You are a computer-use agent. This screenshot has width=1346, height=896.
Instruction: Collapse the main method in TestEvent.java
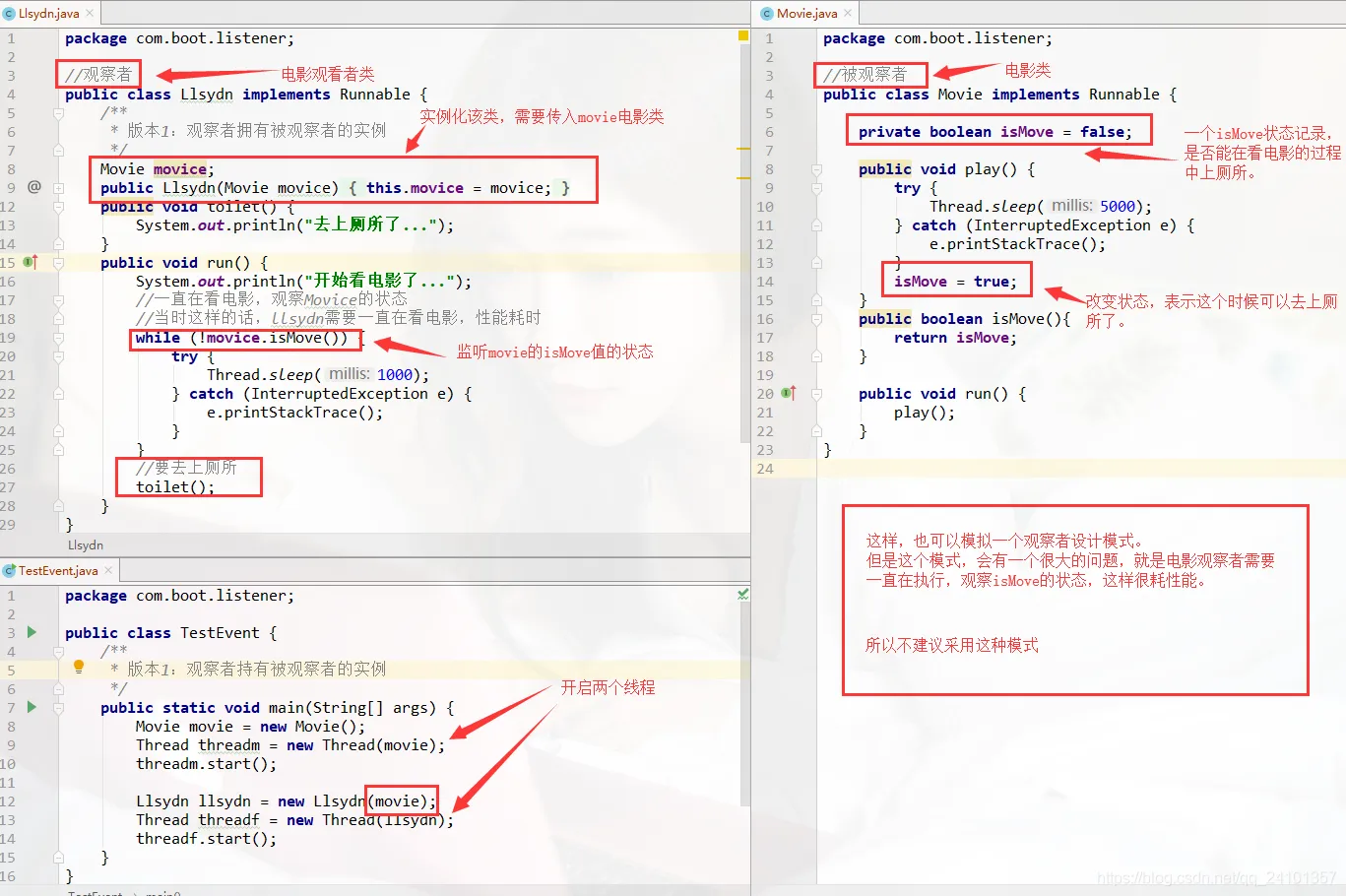coord(58,708)
